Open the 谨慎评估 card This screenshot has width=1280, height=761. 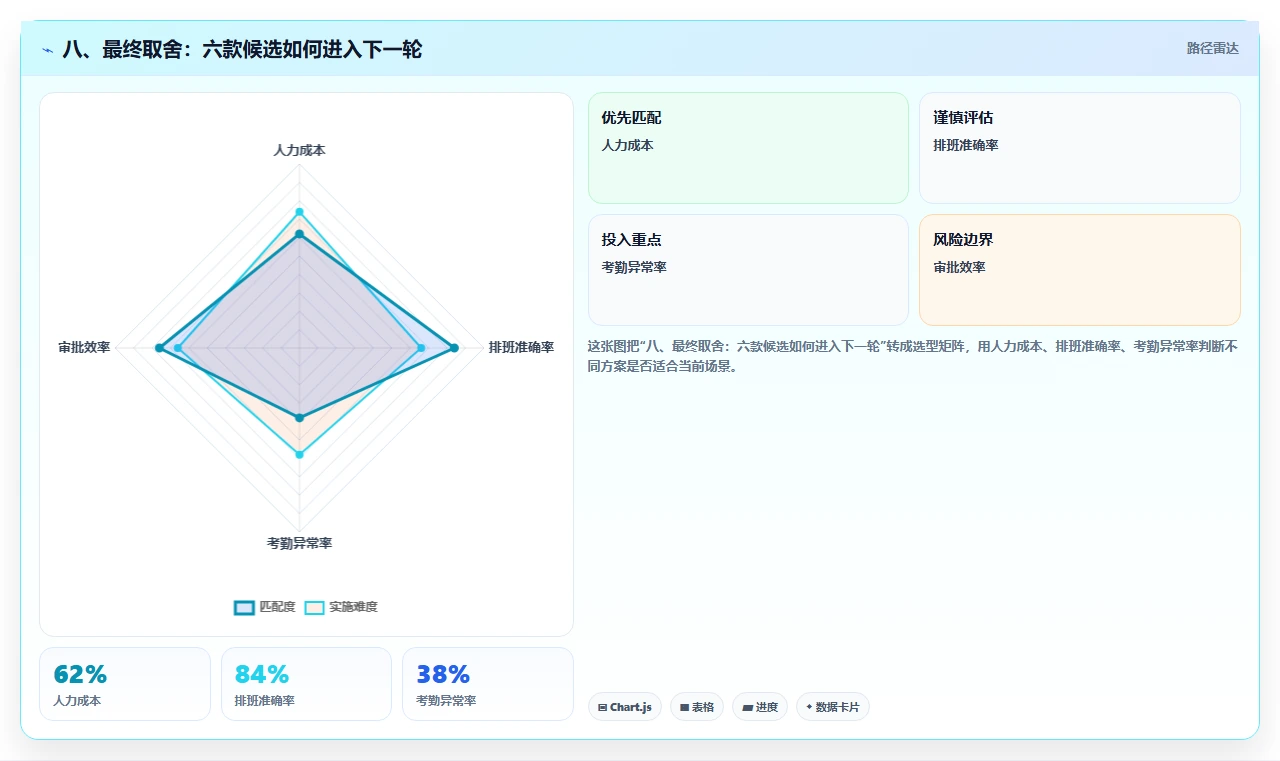pos(1080,148)
